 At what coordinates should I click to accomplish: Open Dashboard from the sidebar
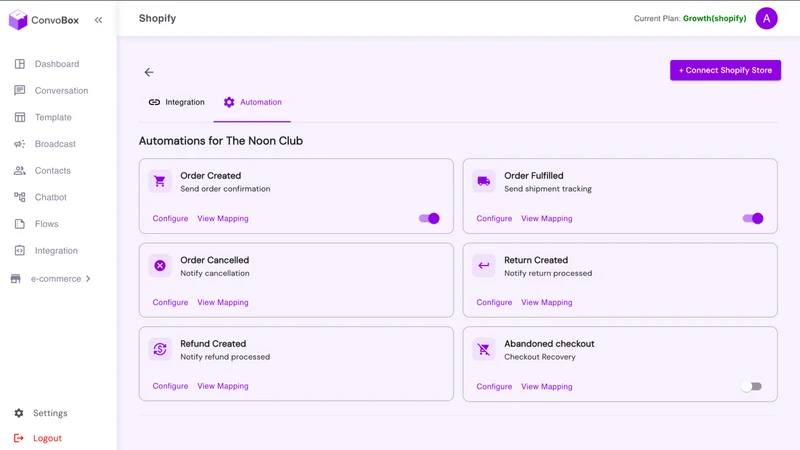(57, 64)
